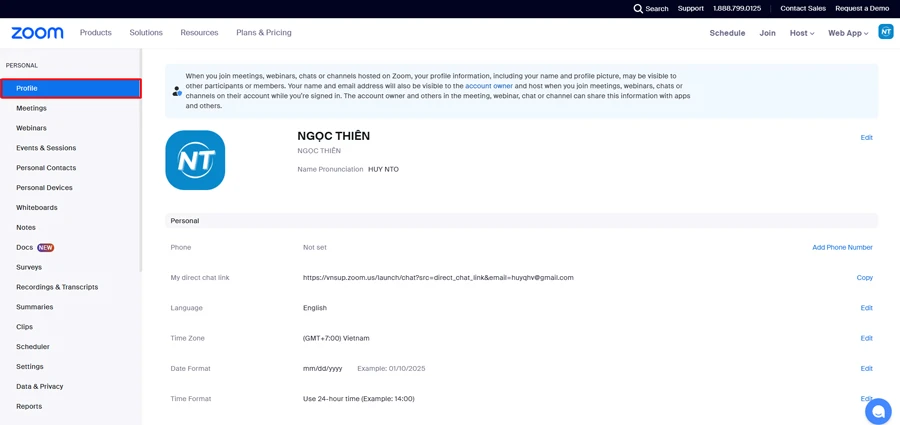Image resolution: width=900 pixels, height=425 pixels.
Task: Open the Products menu
Action: [96, 33]
